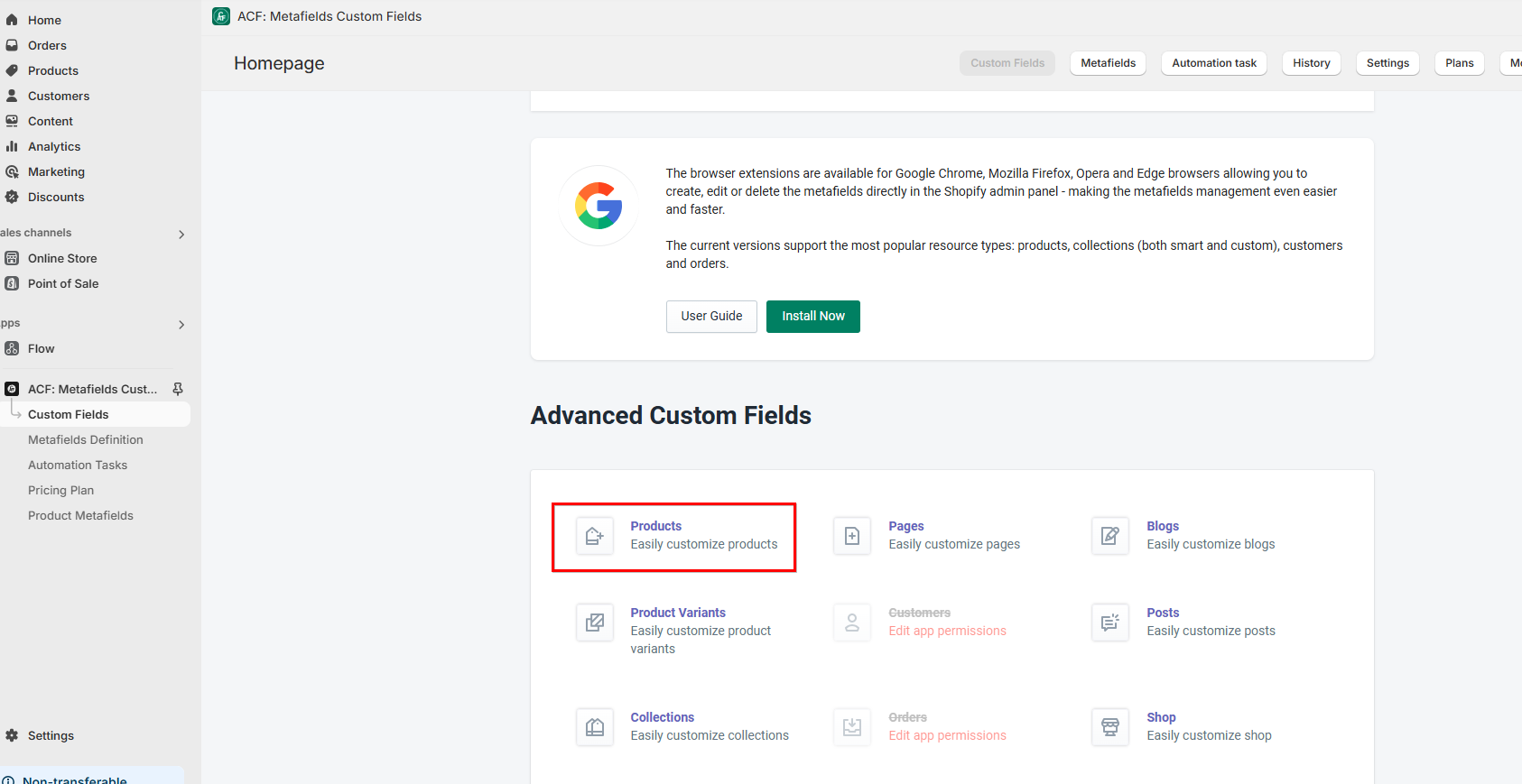Click the ACF logo in header

(x=221, y=16)
